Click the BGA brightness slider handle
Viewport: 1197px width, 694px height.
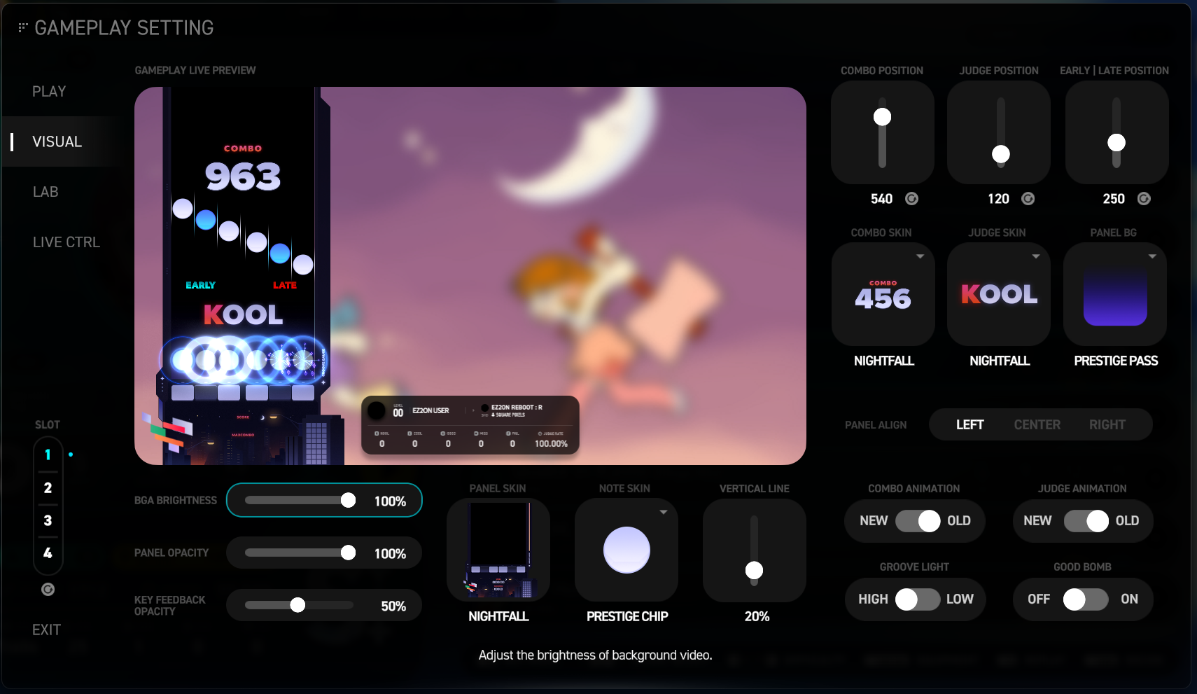[348, 500]
